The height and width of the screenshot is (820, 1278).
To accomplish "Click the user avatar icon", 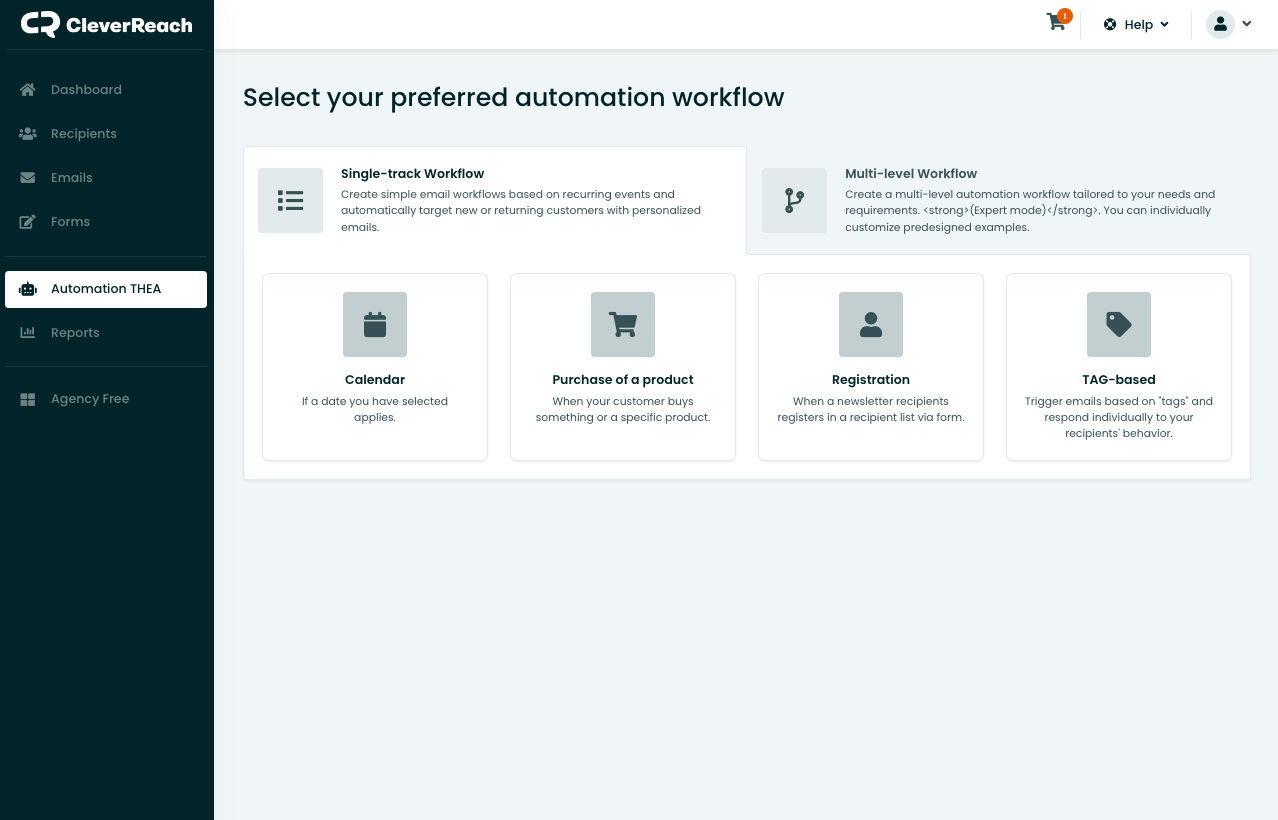I will 1221,23.
